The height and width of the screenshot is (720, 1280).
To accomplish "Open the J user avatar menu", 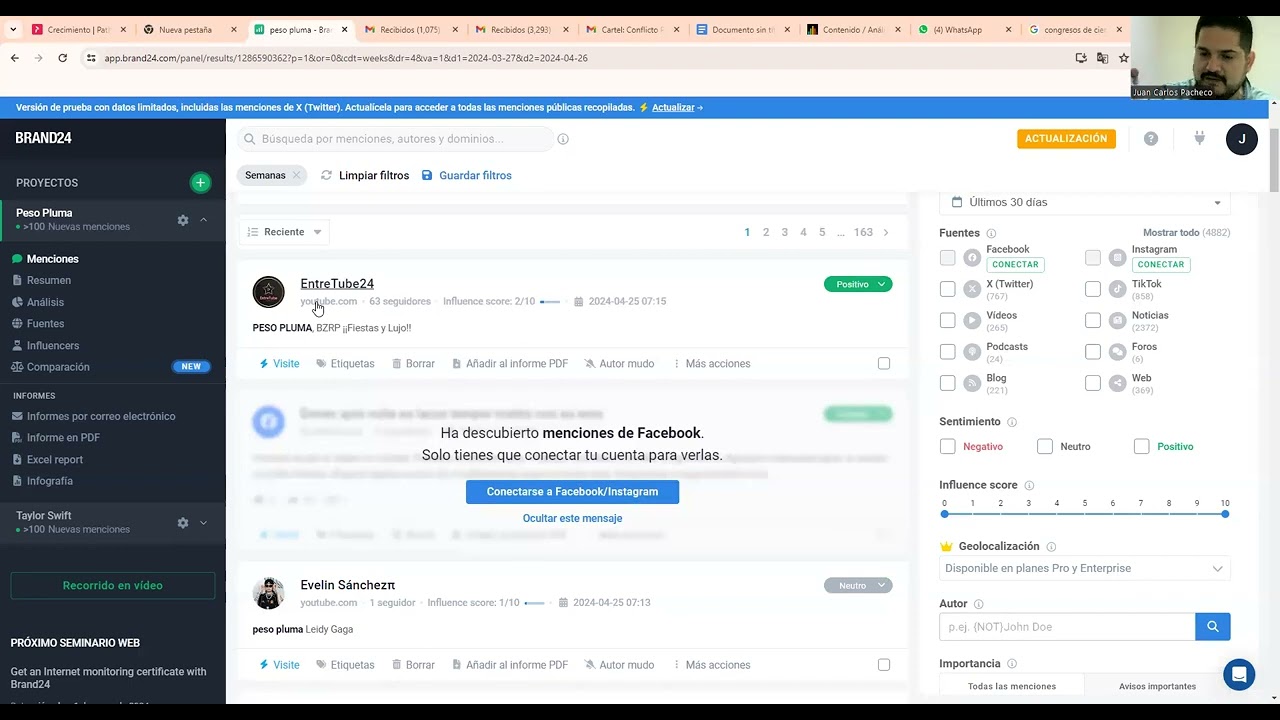I will 1242,139.
